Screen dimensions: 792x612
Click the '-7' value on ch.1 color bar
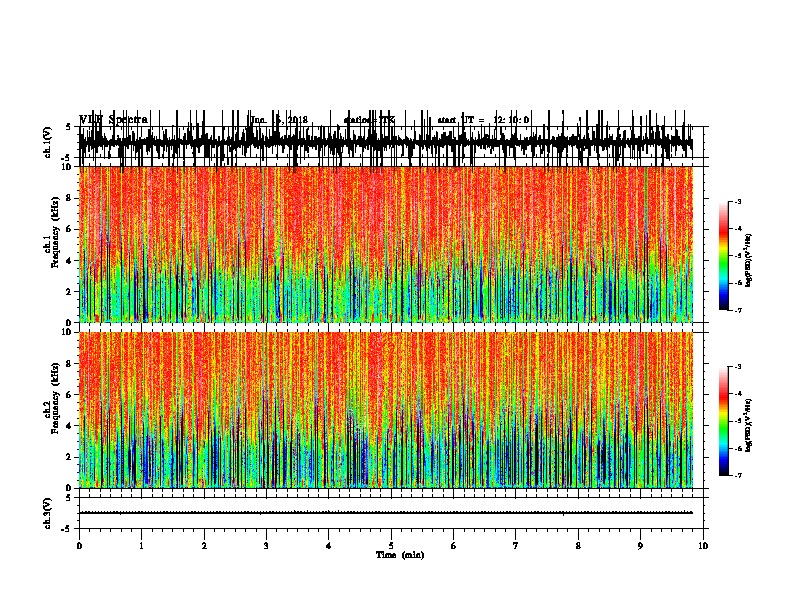737,310
